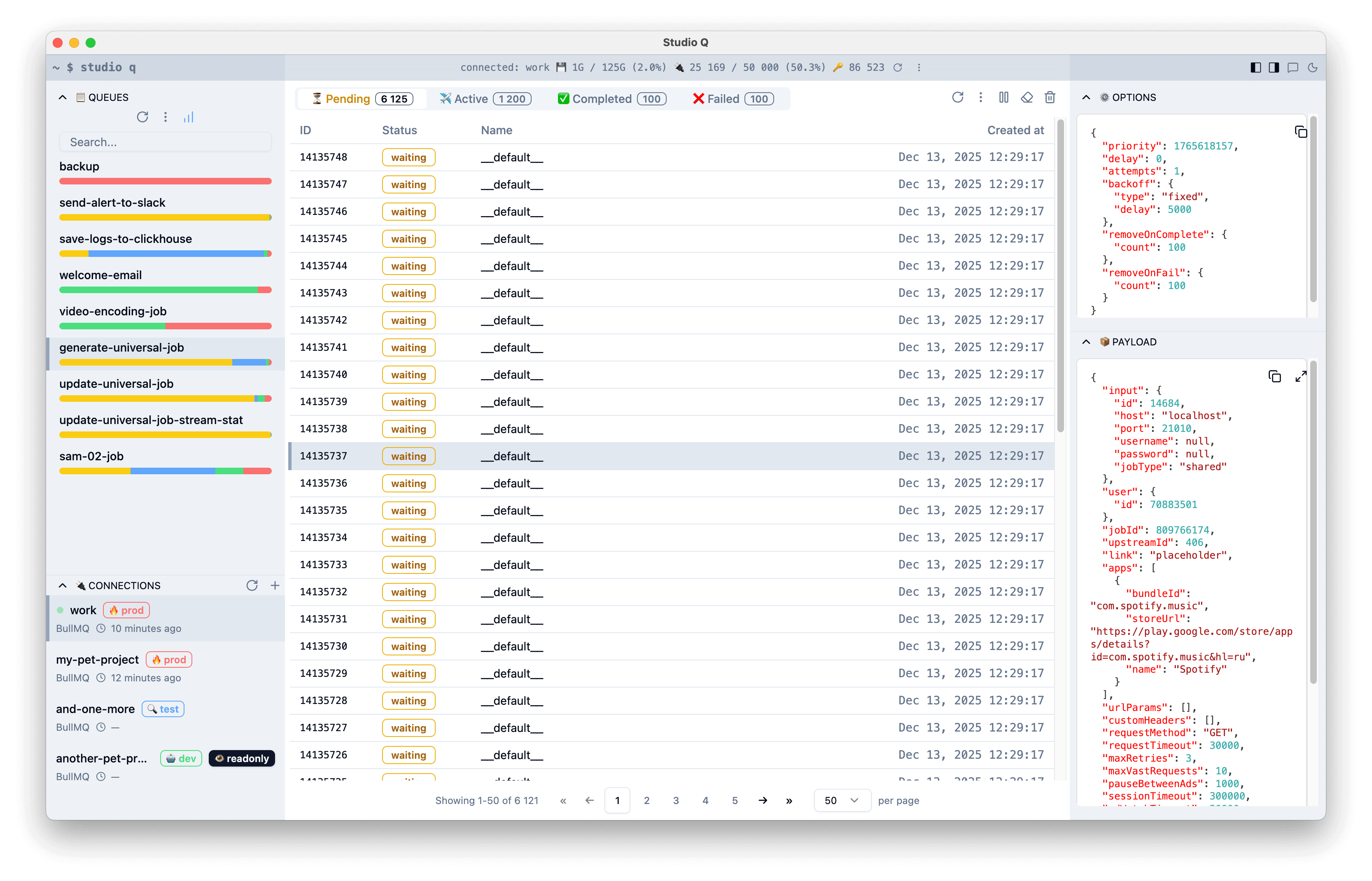Screen dimensions: 1372x881
Task: Toggle the right sidebar panel
Action: point(1273,67)
